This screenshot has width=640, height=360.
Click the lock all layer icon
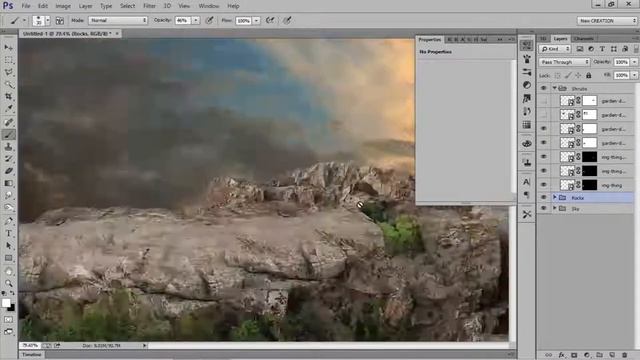pos(589,76)
